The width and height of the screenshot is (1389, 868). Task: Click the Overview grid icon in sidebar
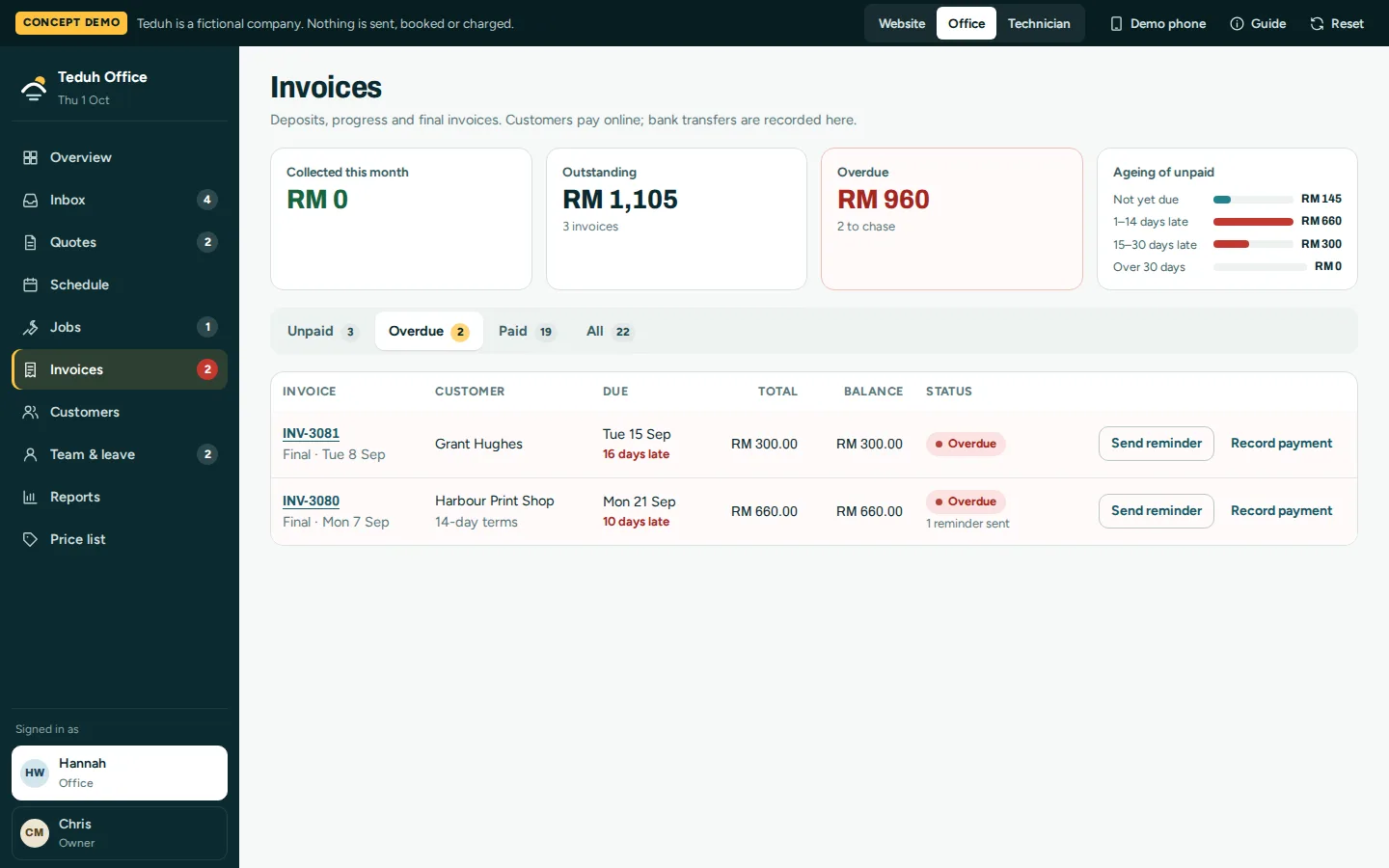31,157
